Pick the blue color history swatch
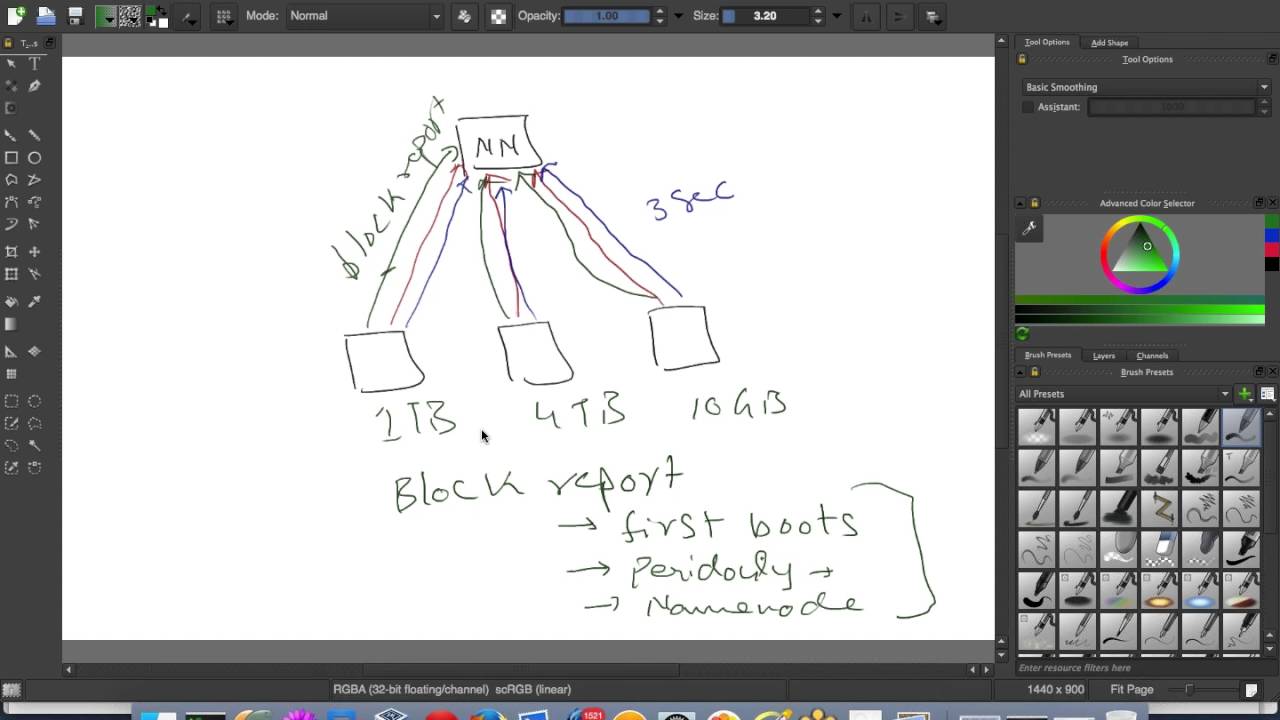 coord(1272,236)
